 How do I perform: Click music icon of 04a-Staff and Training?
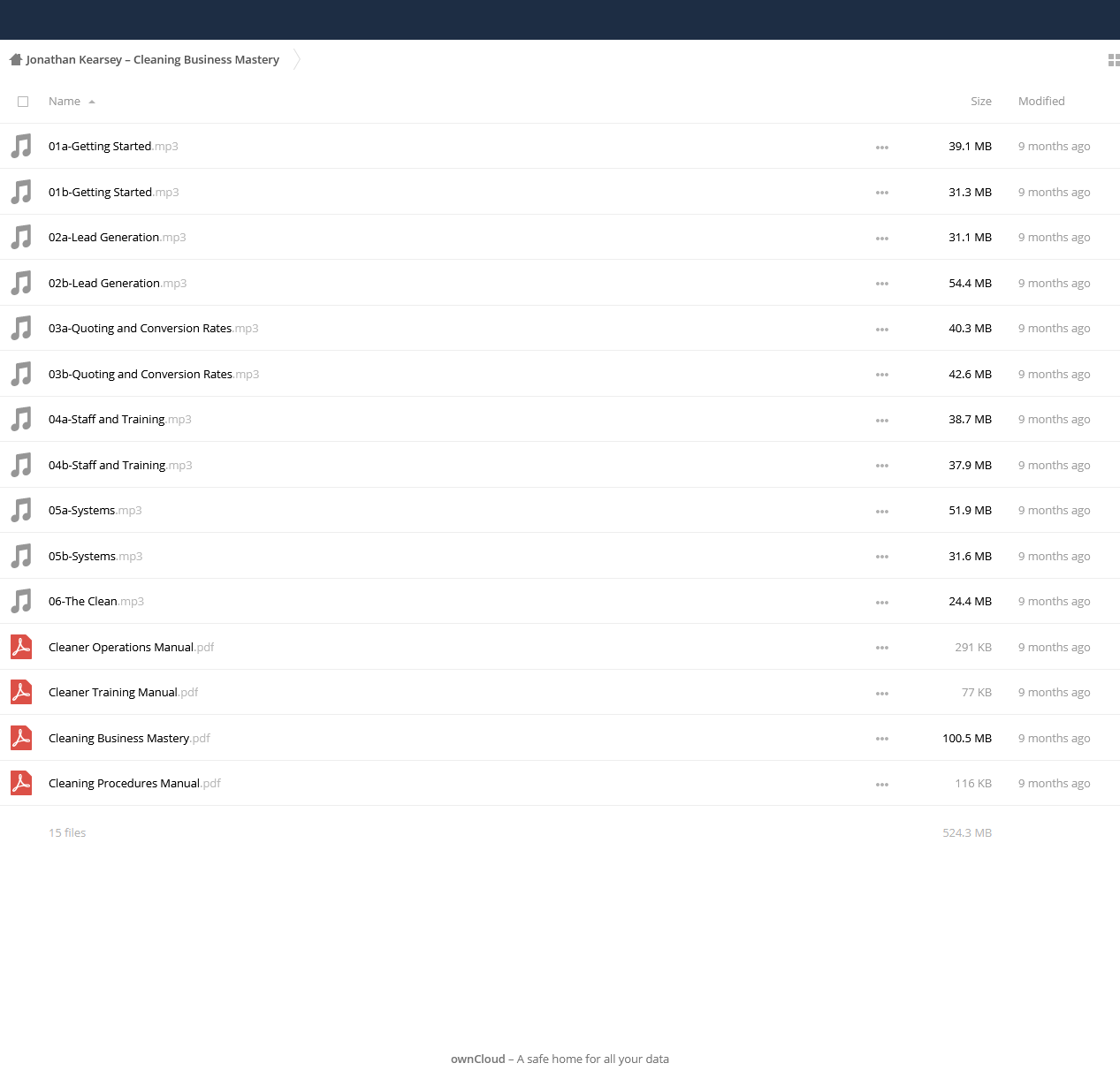click(x=21, y=419)
